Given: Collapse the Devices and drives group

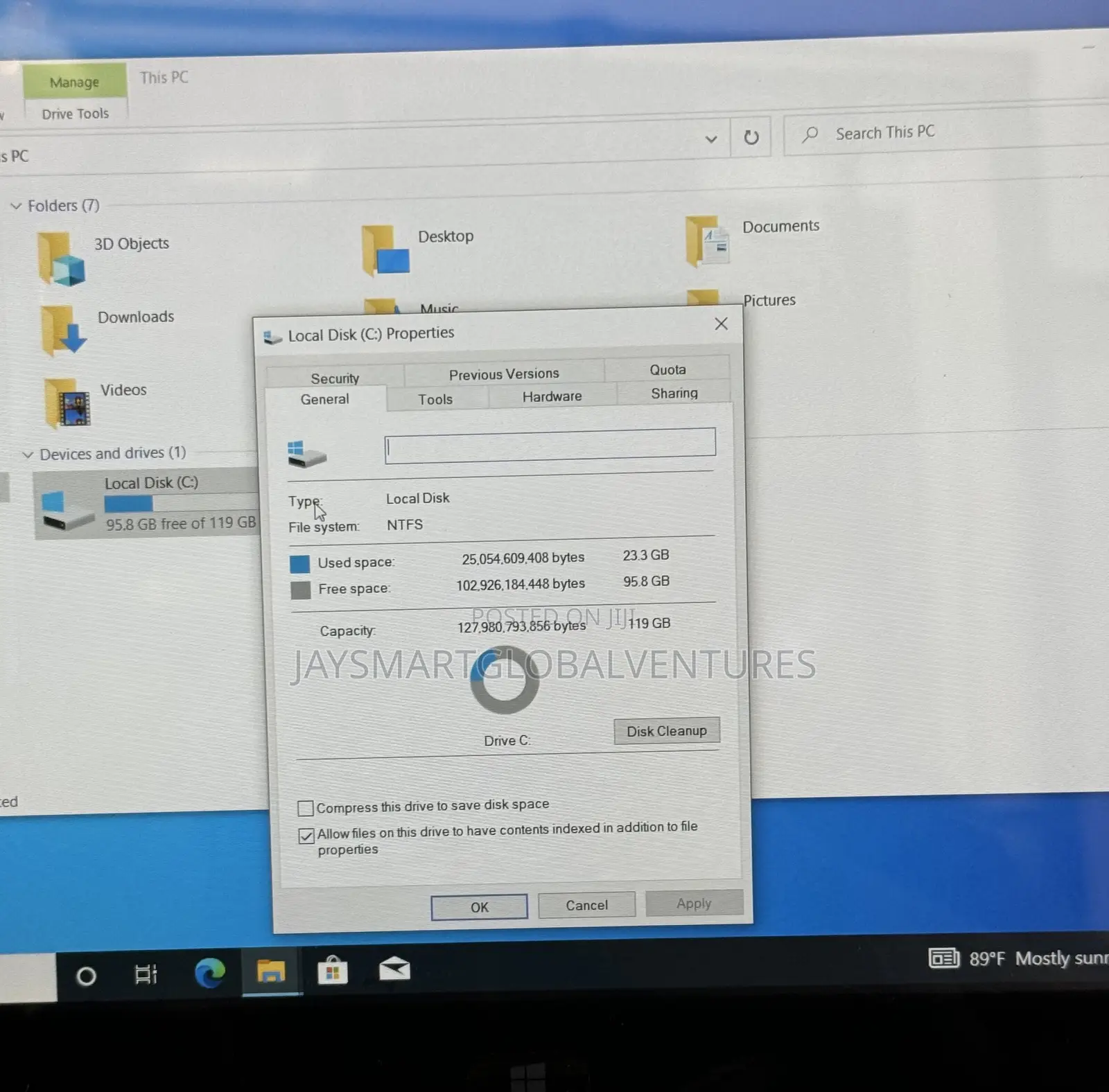Looking at the screenshot, I should point(28,455).
